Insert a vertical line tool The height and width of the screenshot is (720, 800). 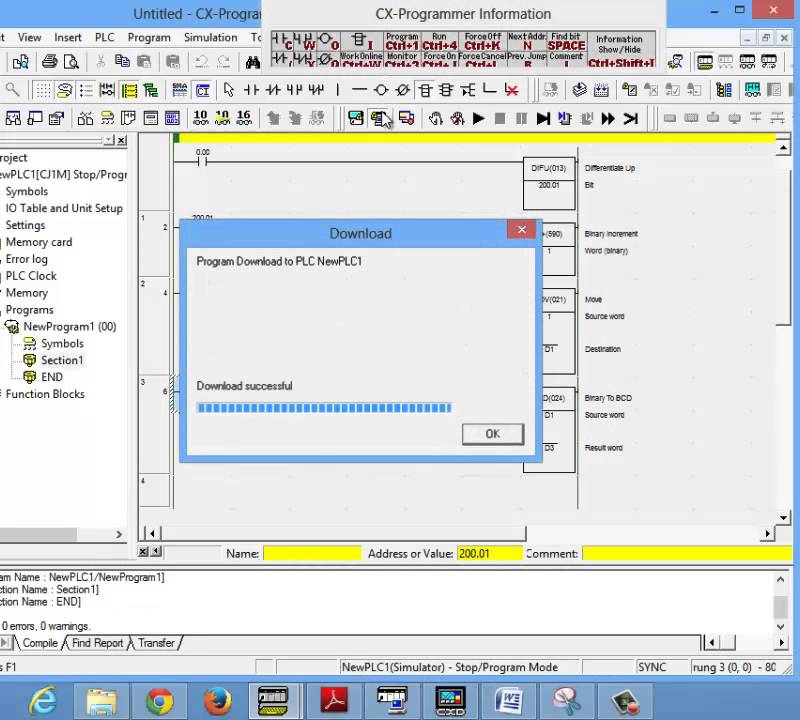[338, 90]
